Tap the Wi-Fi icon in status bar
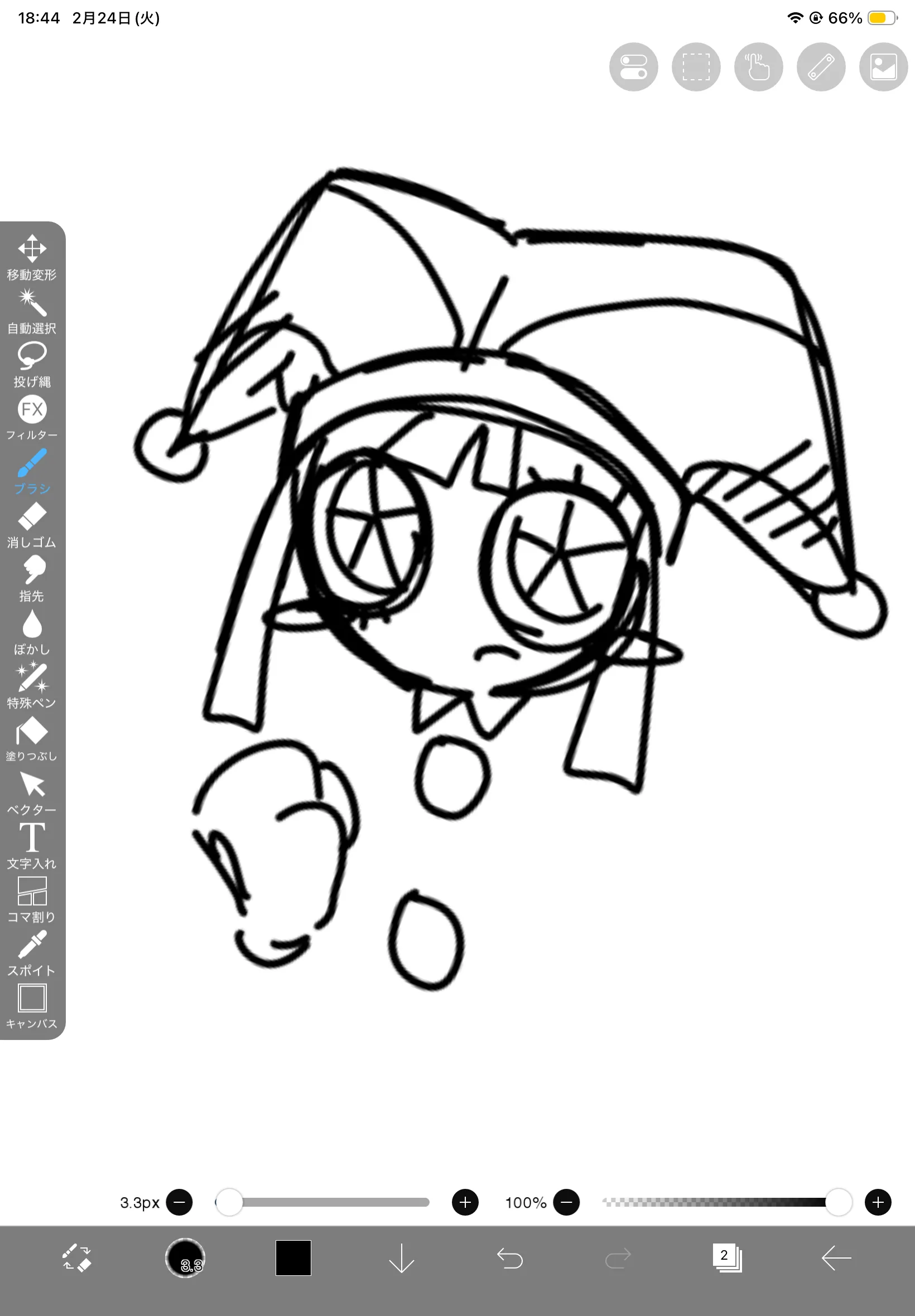The height and width of the screenshot is (1316, 915). (x=794, y=18)
